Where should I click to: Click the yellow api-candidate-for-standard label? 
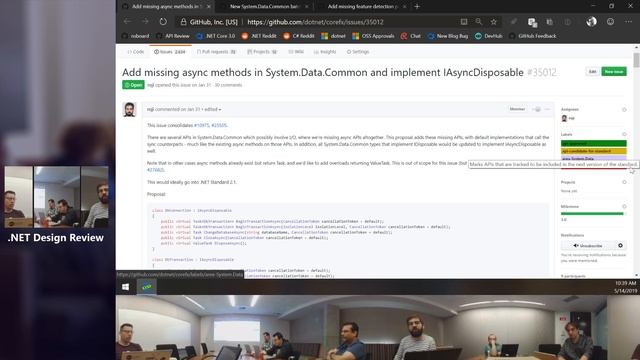tap(593, 151)
